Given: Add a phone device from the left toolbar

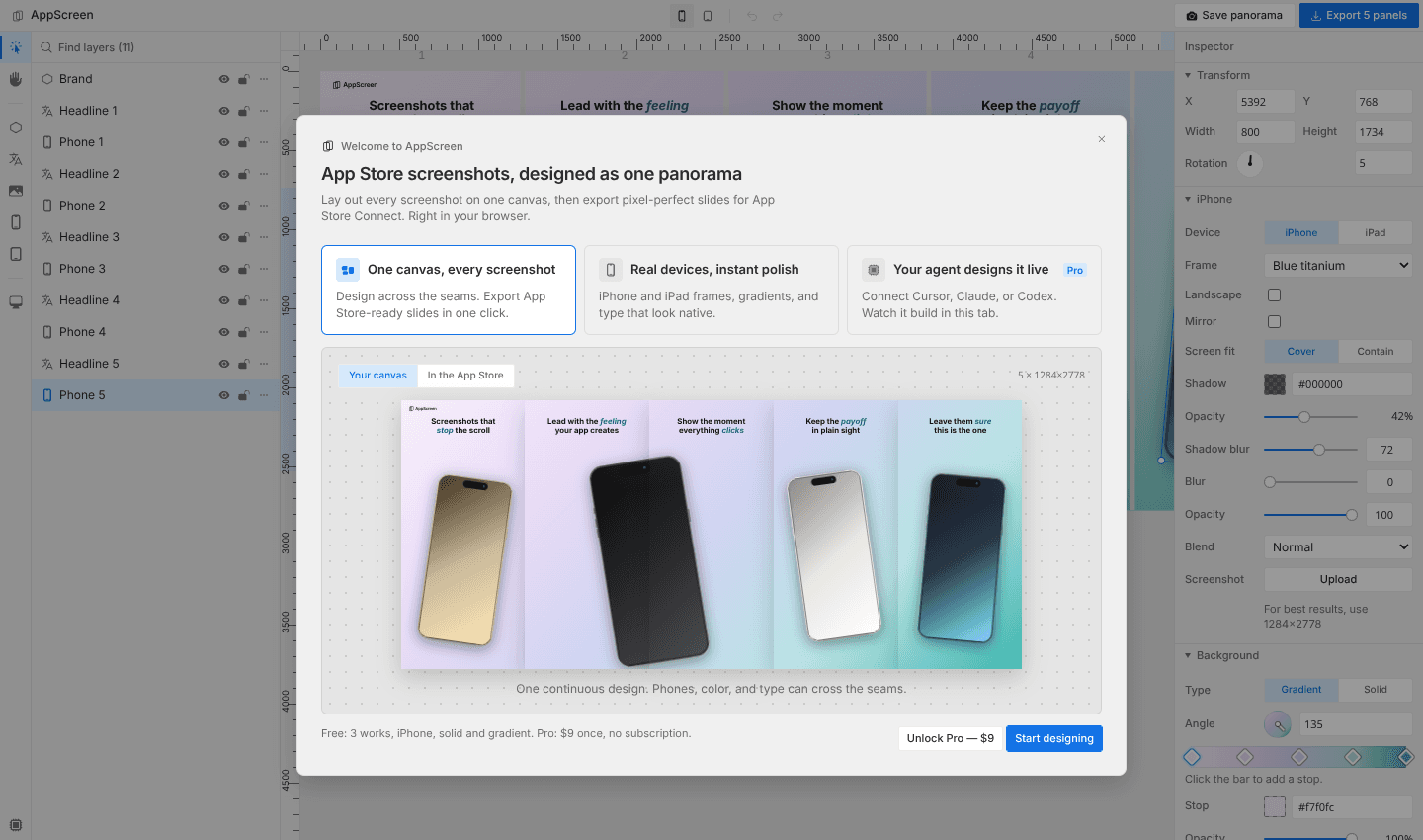Looking at the screenshot, I should [15, 222].
